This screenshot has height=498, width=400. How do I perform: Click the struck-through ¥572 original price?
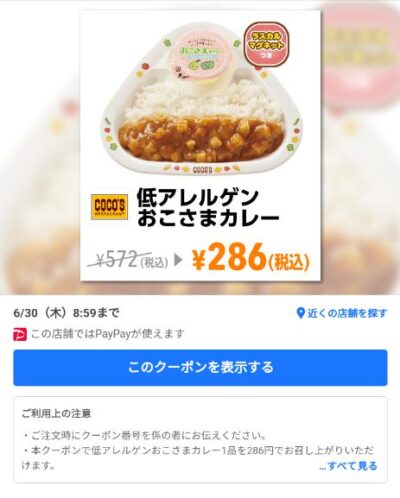point(127,260)
